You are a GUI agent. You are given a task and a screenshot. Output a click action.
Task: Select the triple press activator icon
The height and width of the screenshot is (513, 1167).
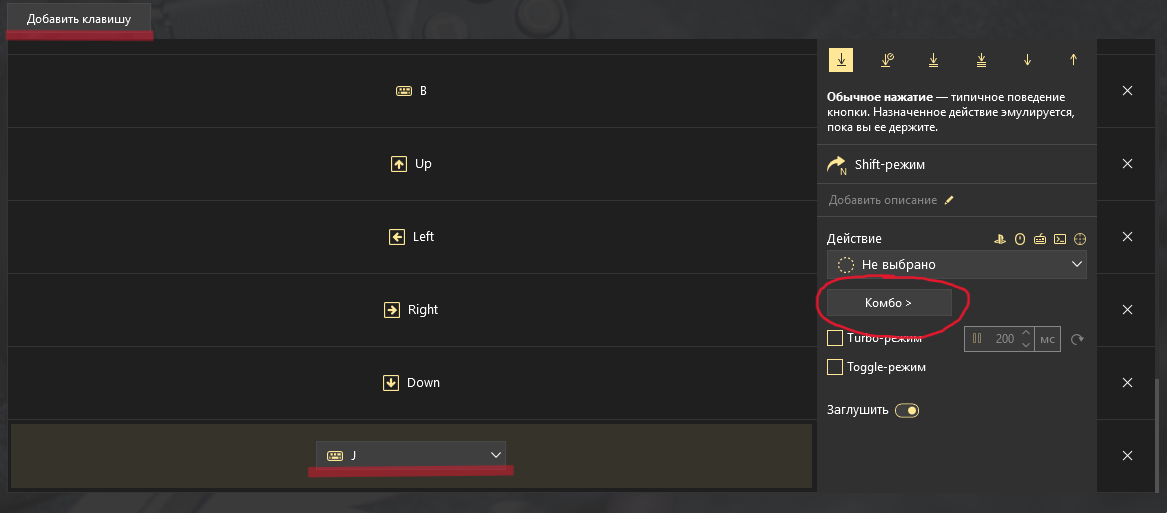(x=981, y=60)
